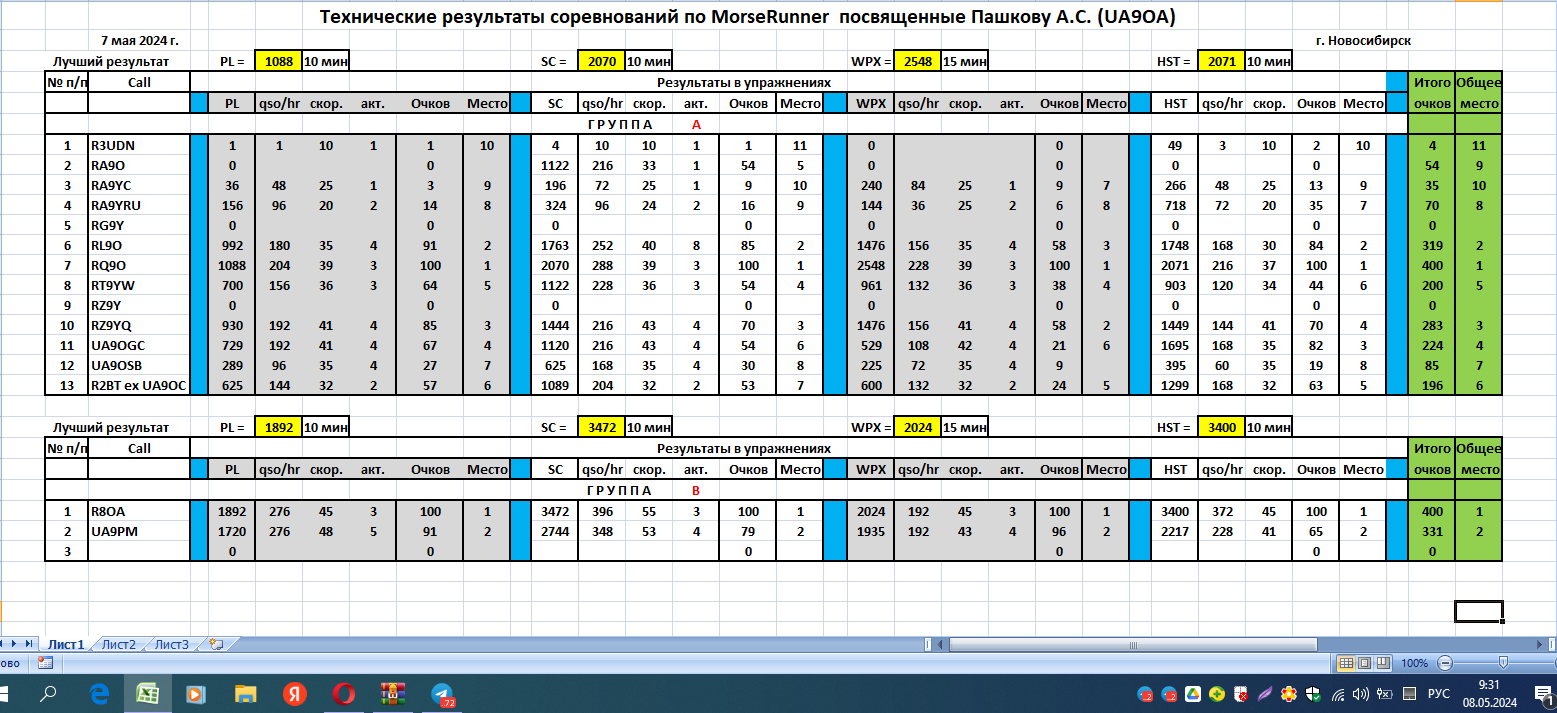The image size is (1557, 713).
Task: Switch to Page Layout view
Action: (x=1364, y=663)
